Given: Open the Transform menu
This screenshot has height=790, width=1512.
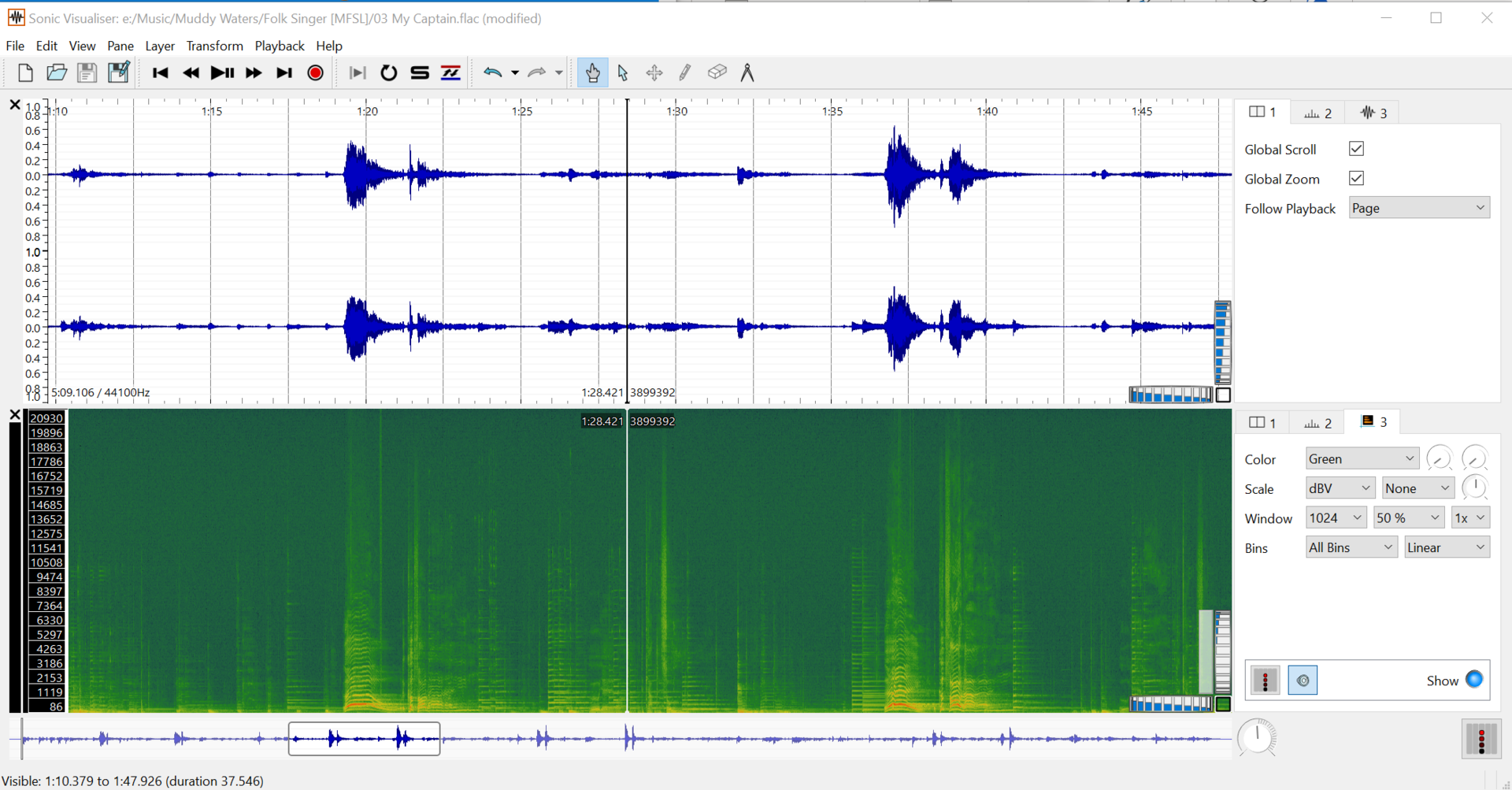Looking at the screenshot, I should (214, 46).
